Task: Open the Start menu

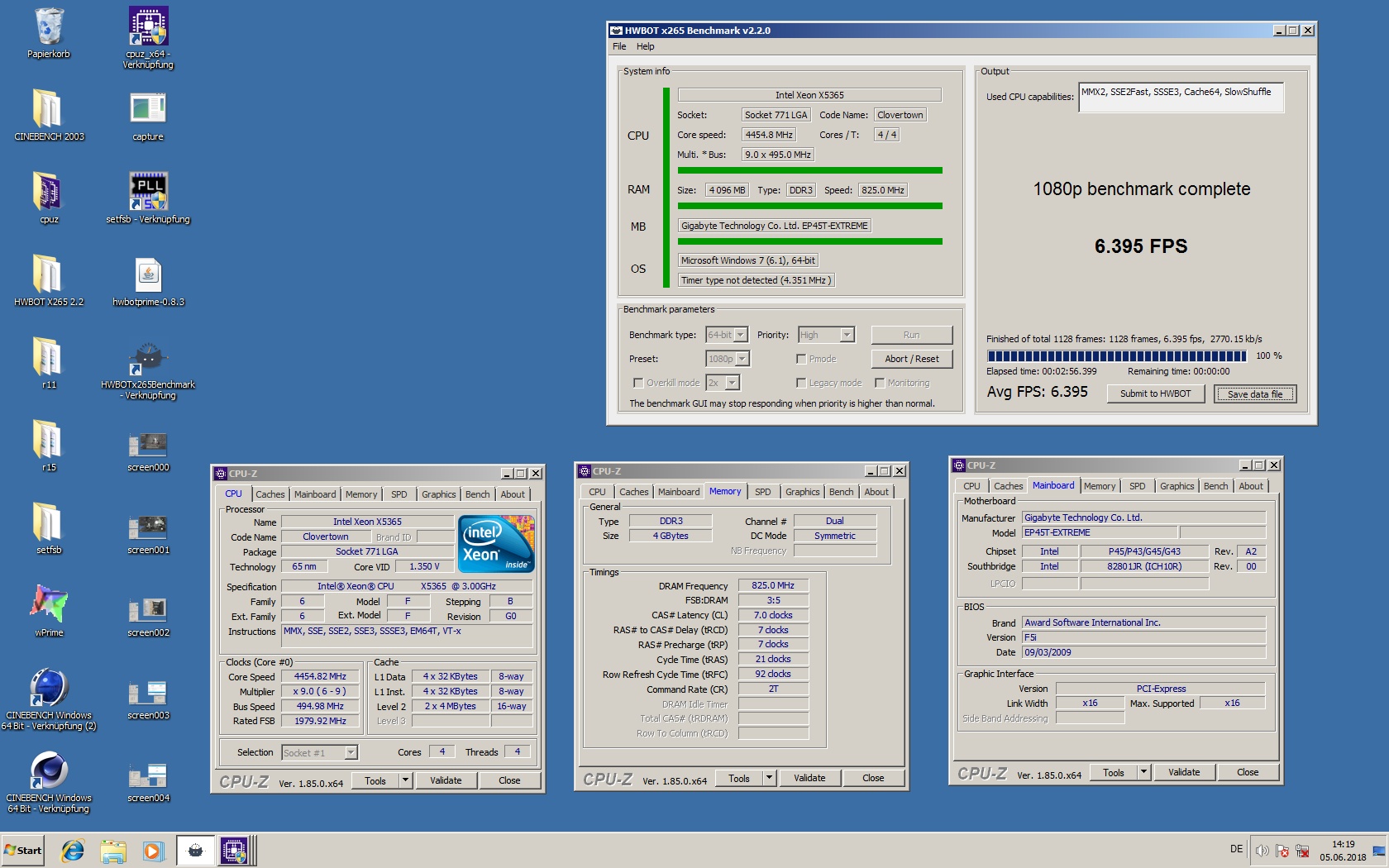Action: tap(23, 851)
